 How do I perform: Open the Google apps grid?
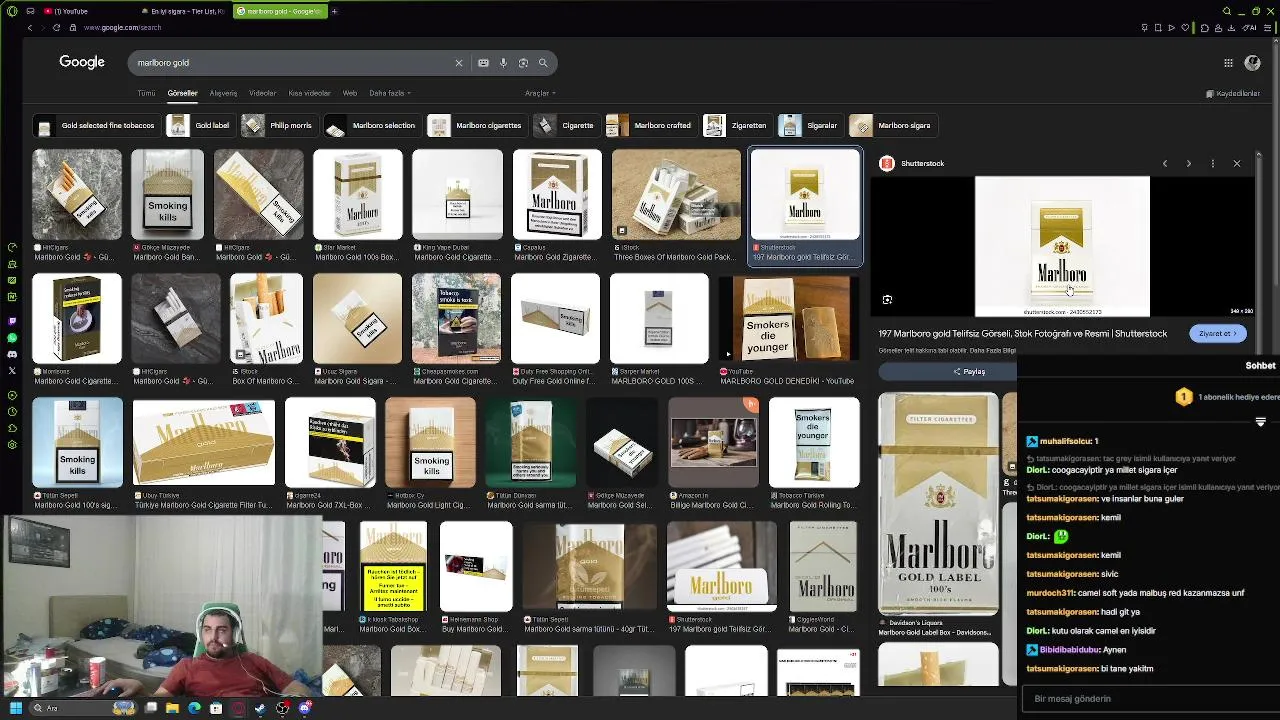1228,63
